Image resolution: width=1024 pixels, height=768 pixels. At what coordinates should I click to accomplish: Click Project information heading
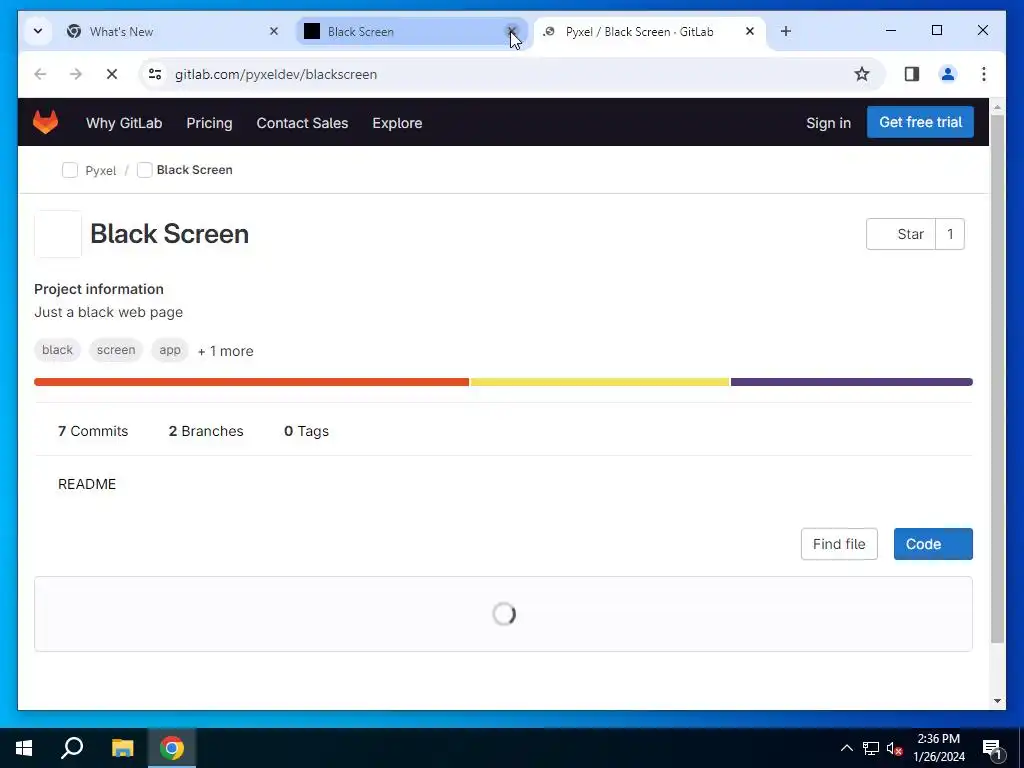(99, 289)
